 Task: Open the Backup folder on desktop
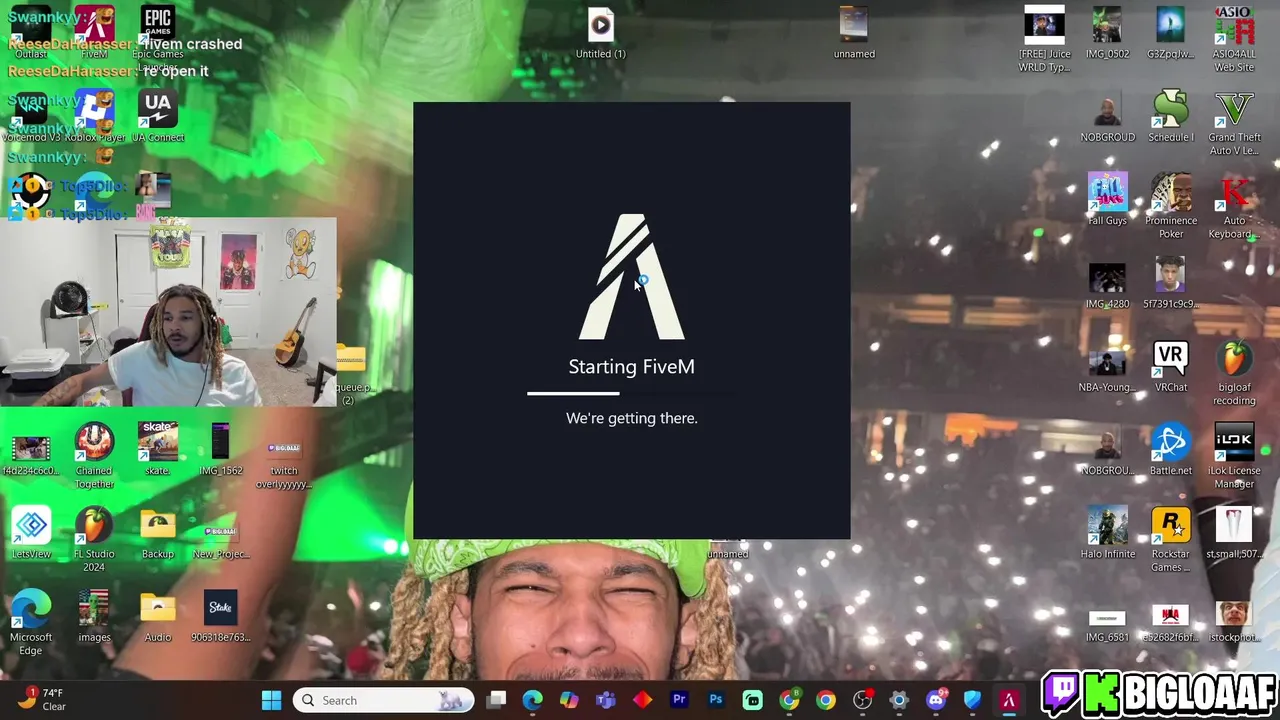coord(157,533)
